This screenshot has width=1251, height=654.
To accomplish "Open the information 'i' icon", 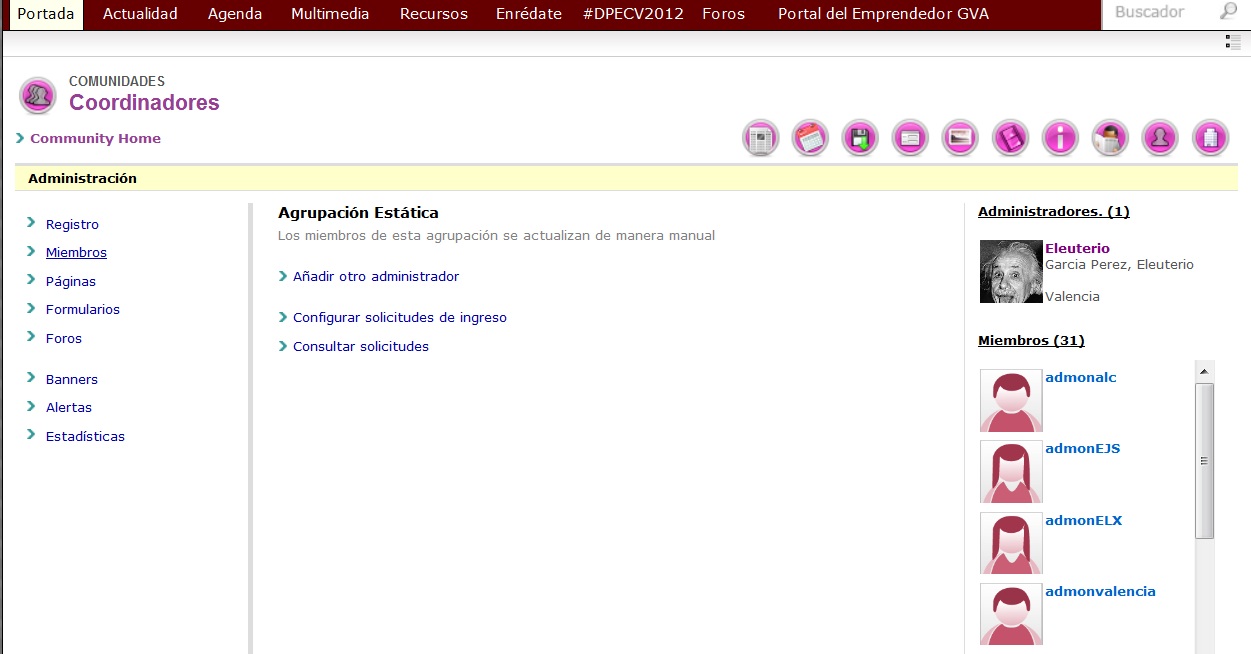I will (x=1060, y=138).
